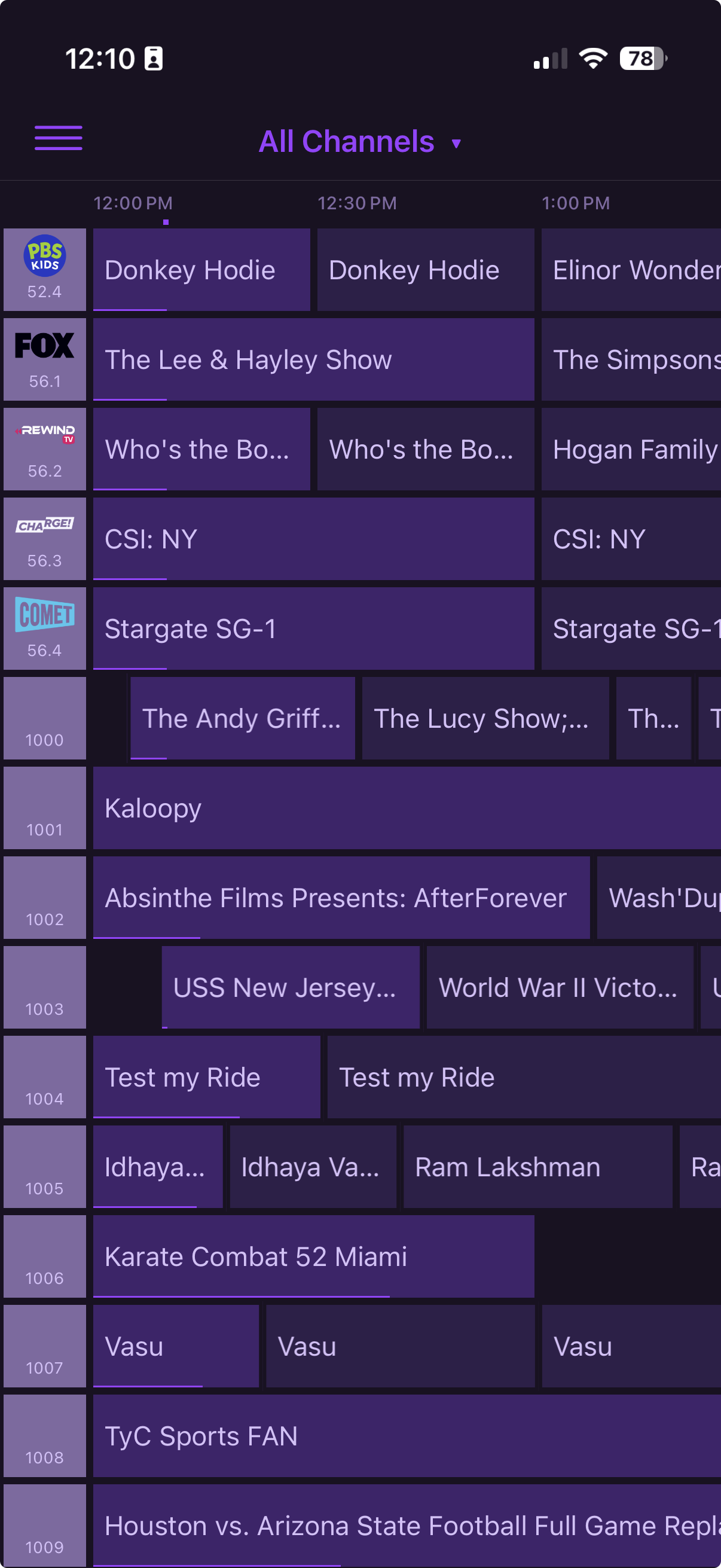The width and height of the screenshot is (721, 1568).
Task: Tap the 12:30 PM time marker
Action: pos(357,203)
